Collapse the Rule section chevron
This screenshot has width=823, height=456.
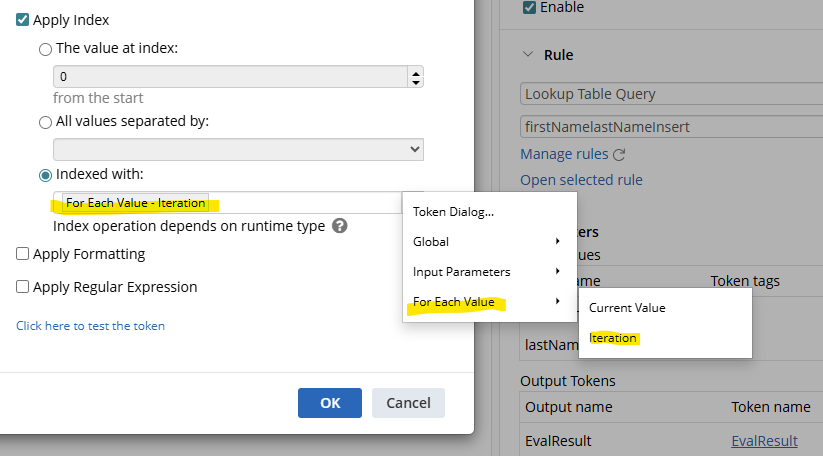(x=528, y=55)
